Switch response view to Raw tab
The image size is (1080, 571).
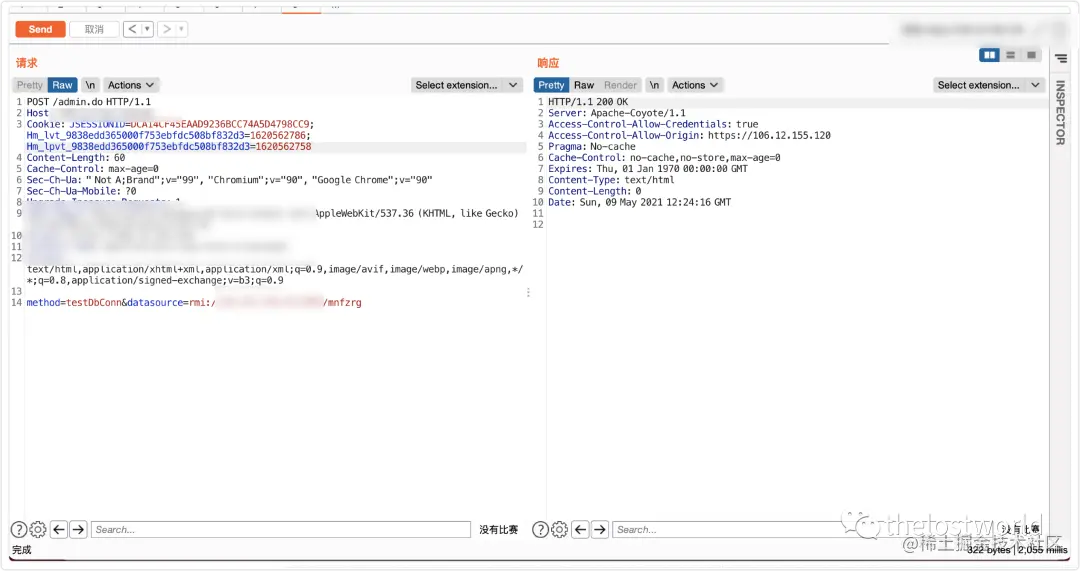584,85
